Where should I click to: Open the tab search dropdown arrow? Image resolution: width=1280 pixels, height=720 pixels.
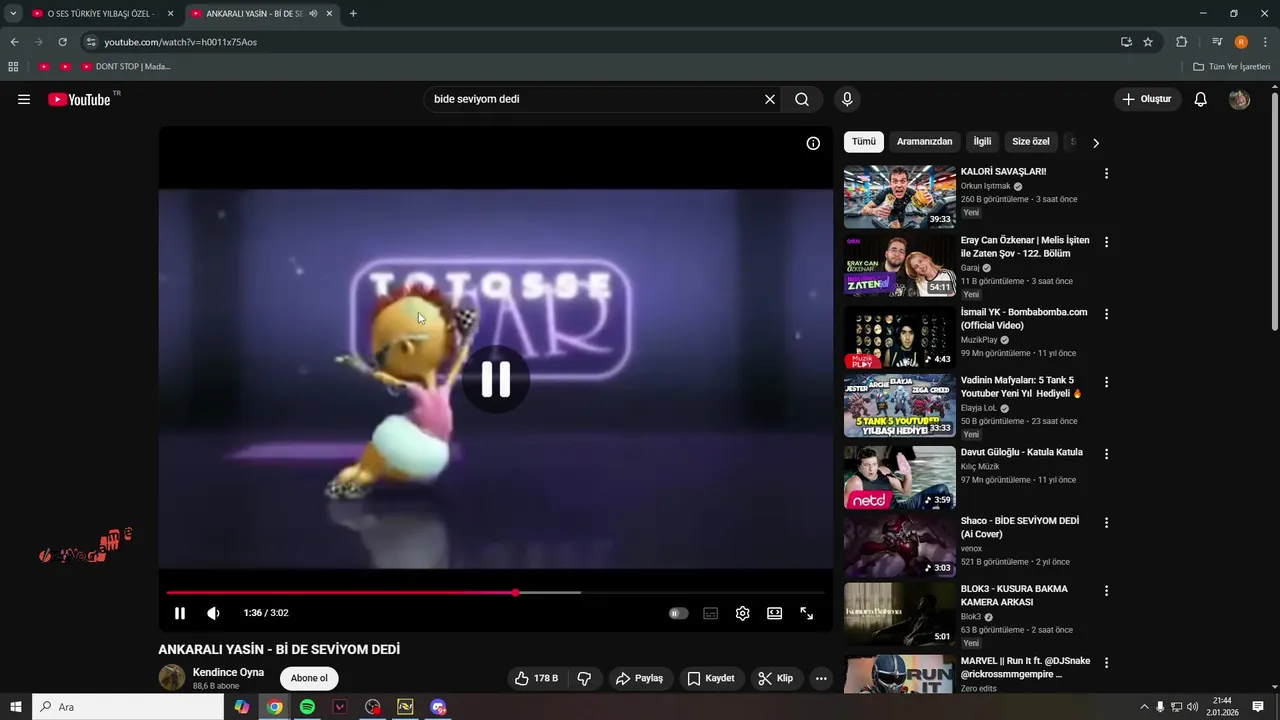tap(13, 14)
